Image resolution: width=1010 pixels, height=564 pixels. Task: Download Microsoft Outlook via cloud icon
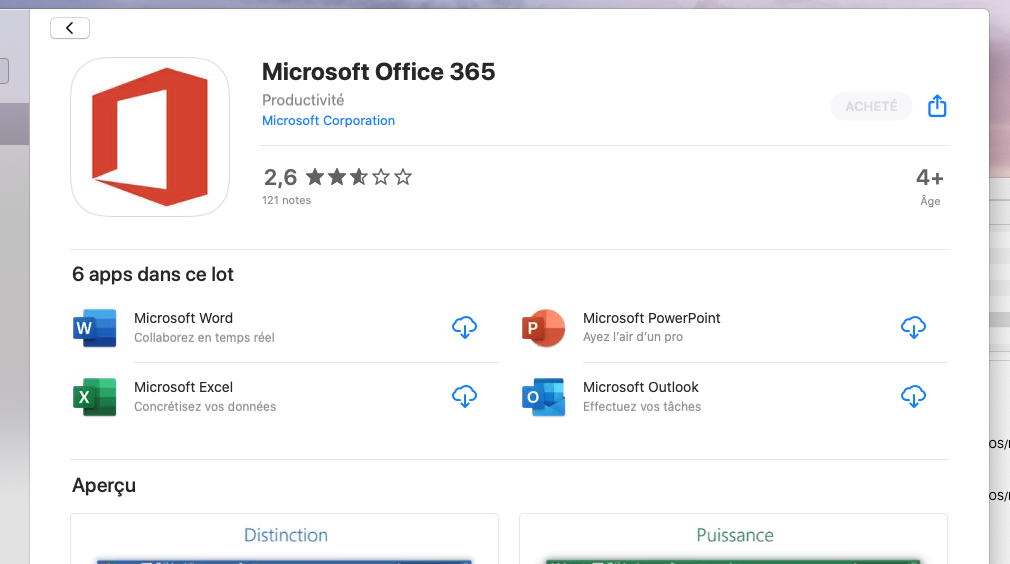pos(913,396)
